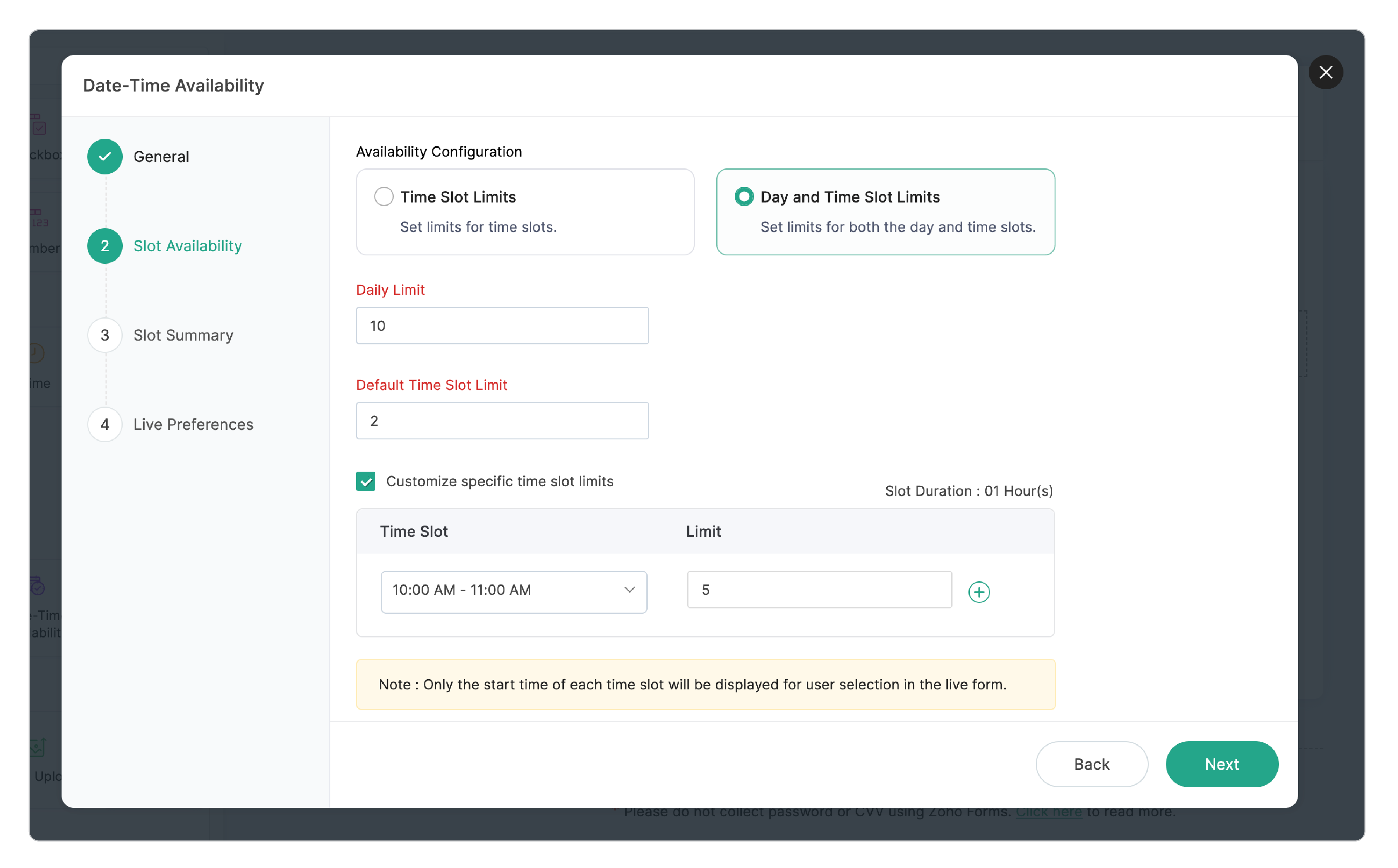Click the General step checkmark icon
The width and height of the screenshot is (1398, 868).
coord(105,157)
